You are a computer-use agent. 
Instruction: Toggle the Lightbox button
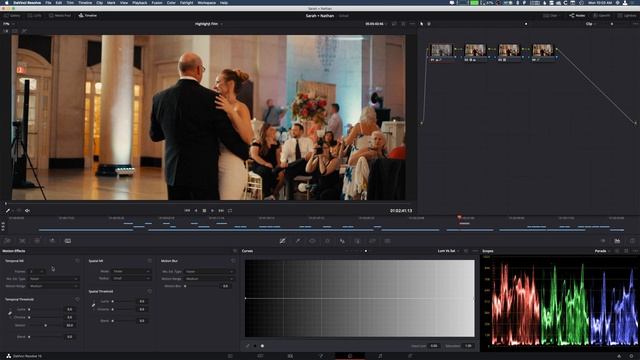pyautogui.click(x=627, y=16)
